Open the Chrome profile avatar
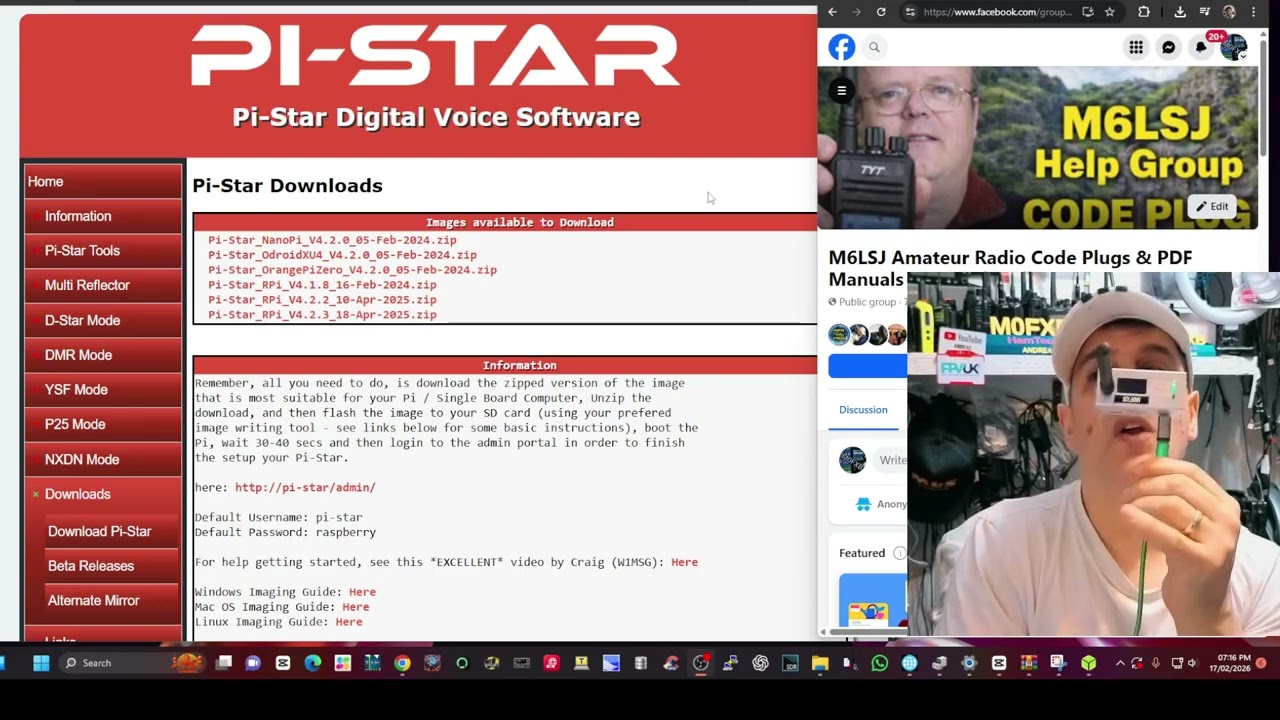This screenshot has height=720, width=1280. tap(1229, 12)
